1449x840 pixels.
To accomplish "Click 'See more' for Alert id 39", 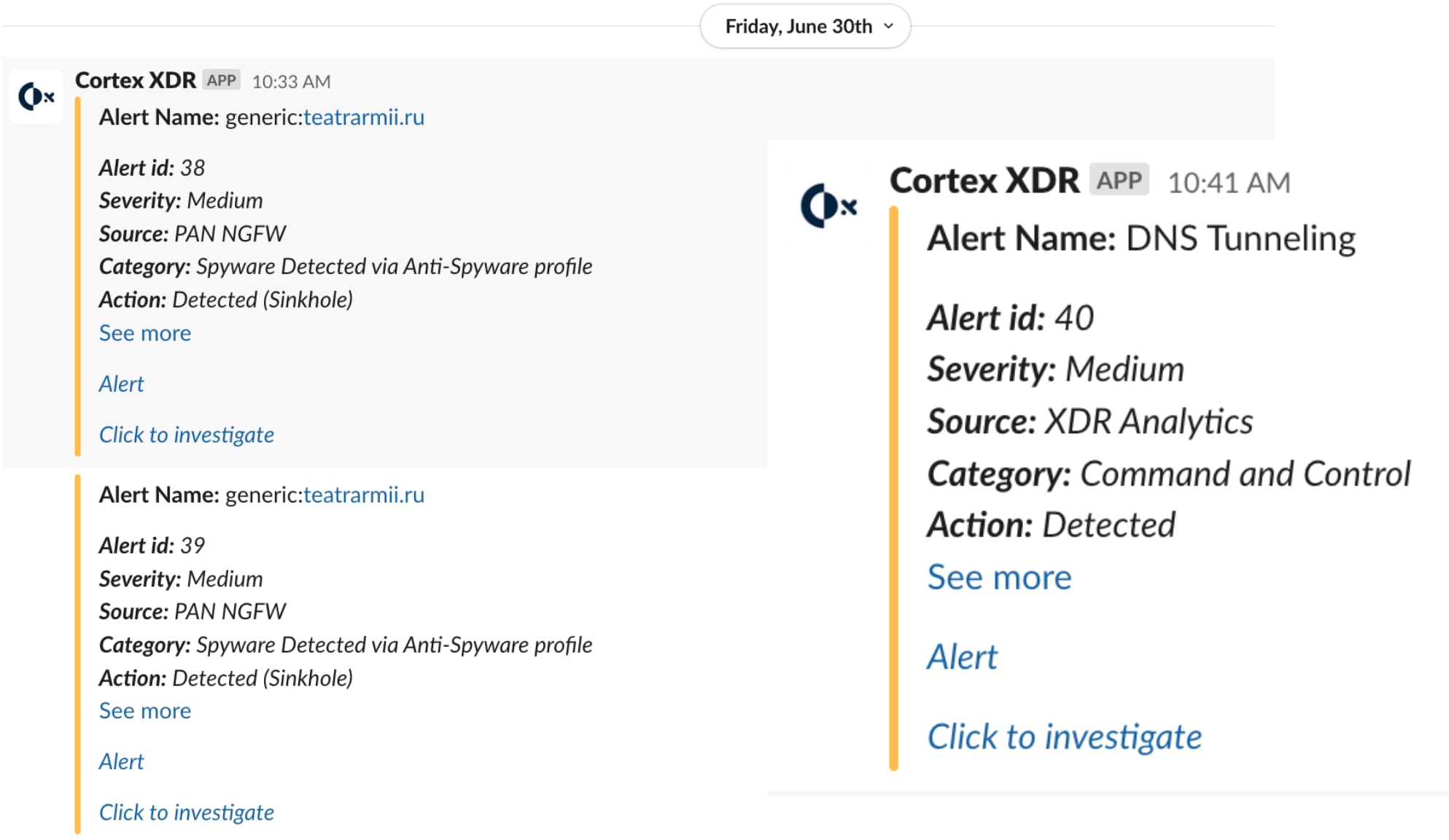I will [x=145, y=710].
